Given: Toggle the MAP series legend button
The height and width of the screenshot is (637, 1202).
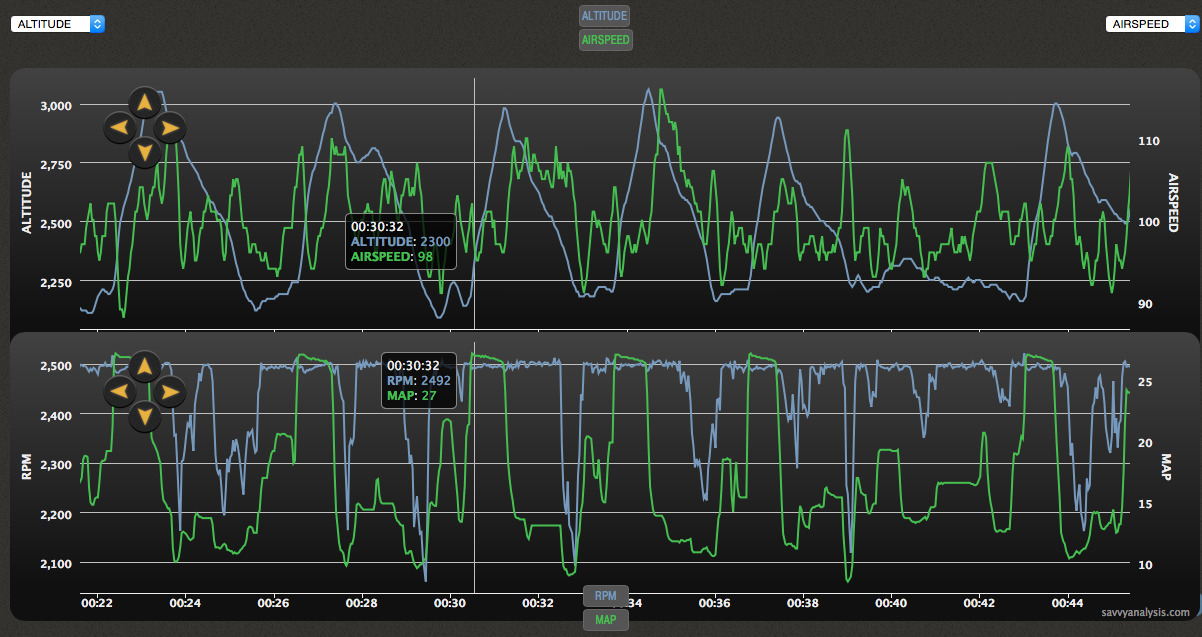Looking at the screenshot, I should coord(606,620).
